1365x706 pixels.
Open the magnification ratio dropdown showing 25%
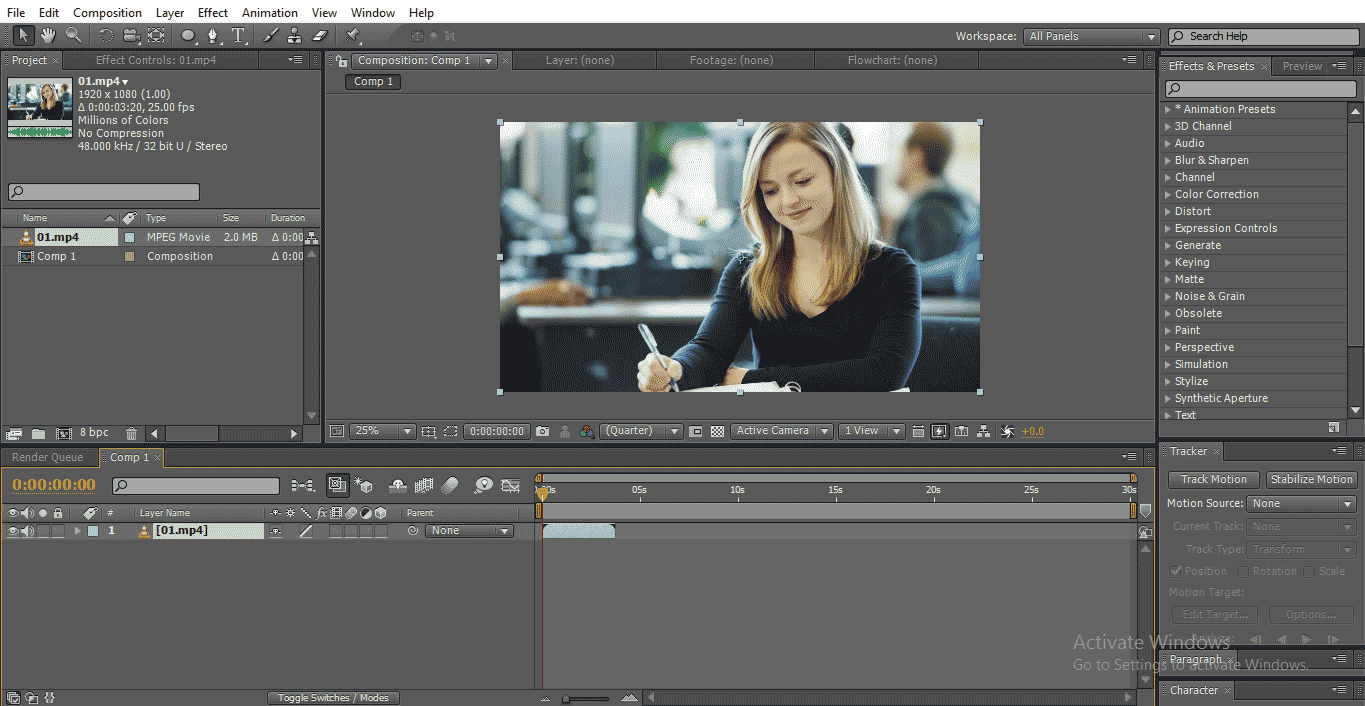coord(404,430)
